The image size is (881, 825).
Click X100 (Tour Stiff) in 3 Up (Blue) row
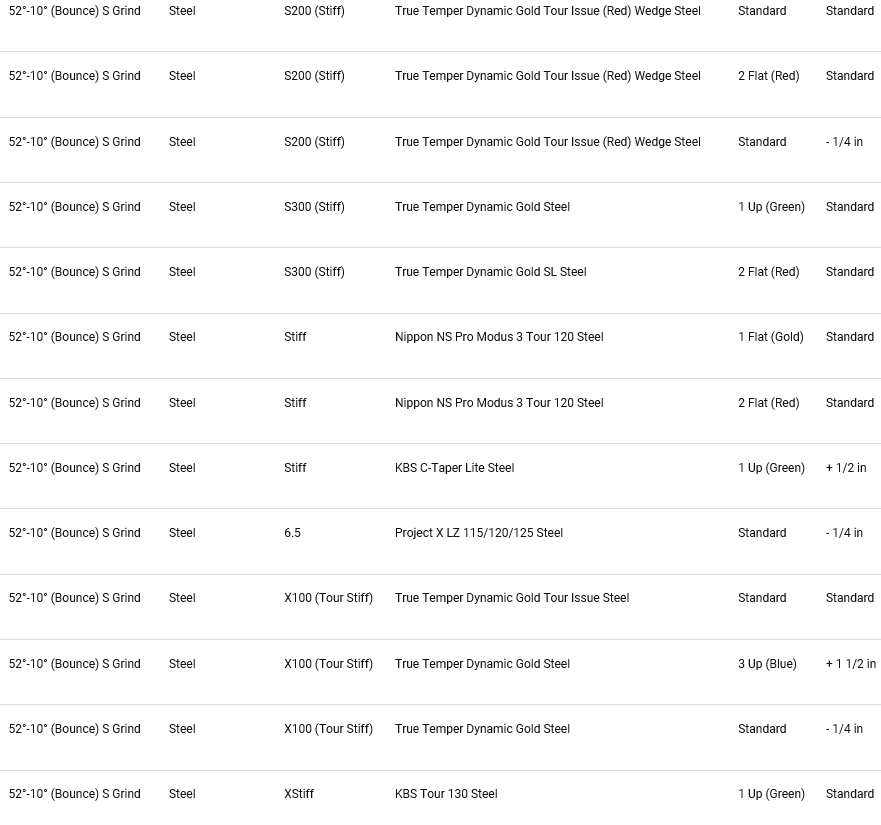click(328, 664)
